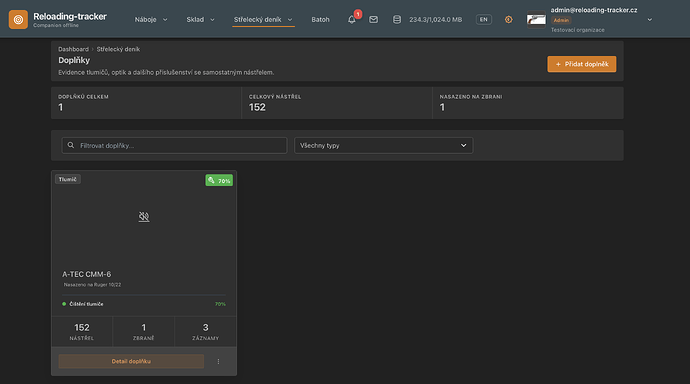The width and height of the screenshot is (690, 384).
Task: Open the notifications bell
Action: [x=352, y=19]
